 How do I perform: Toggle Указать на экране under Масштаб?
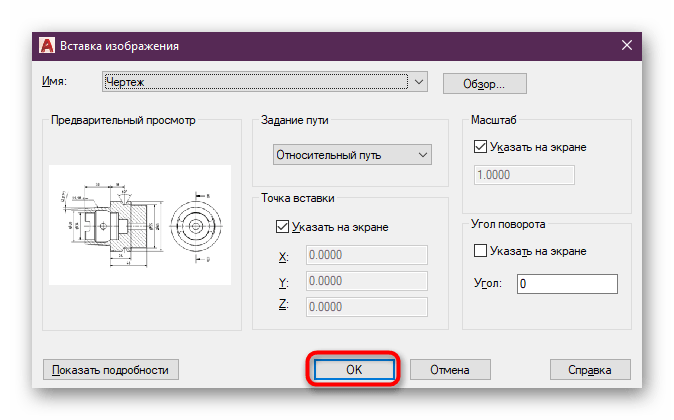pyautogui.click(x=480, y=147)
